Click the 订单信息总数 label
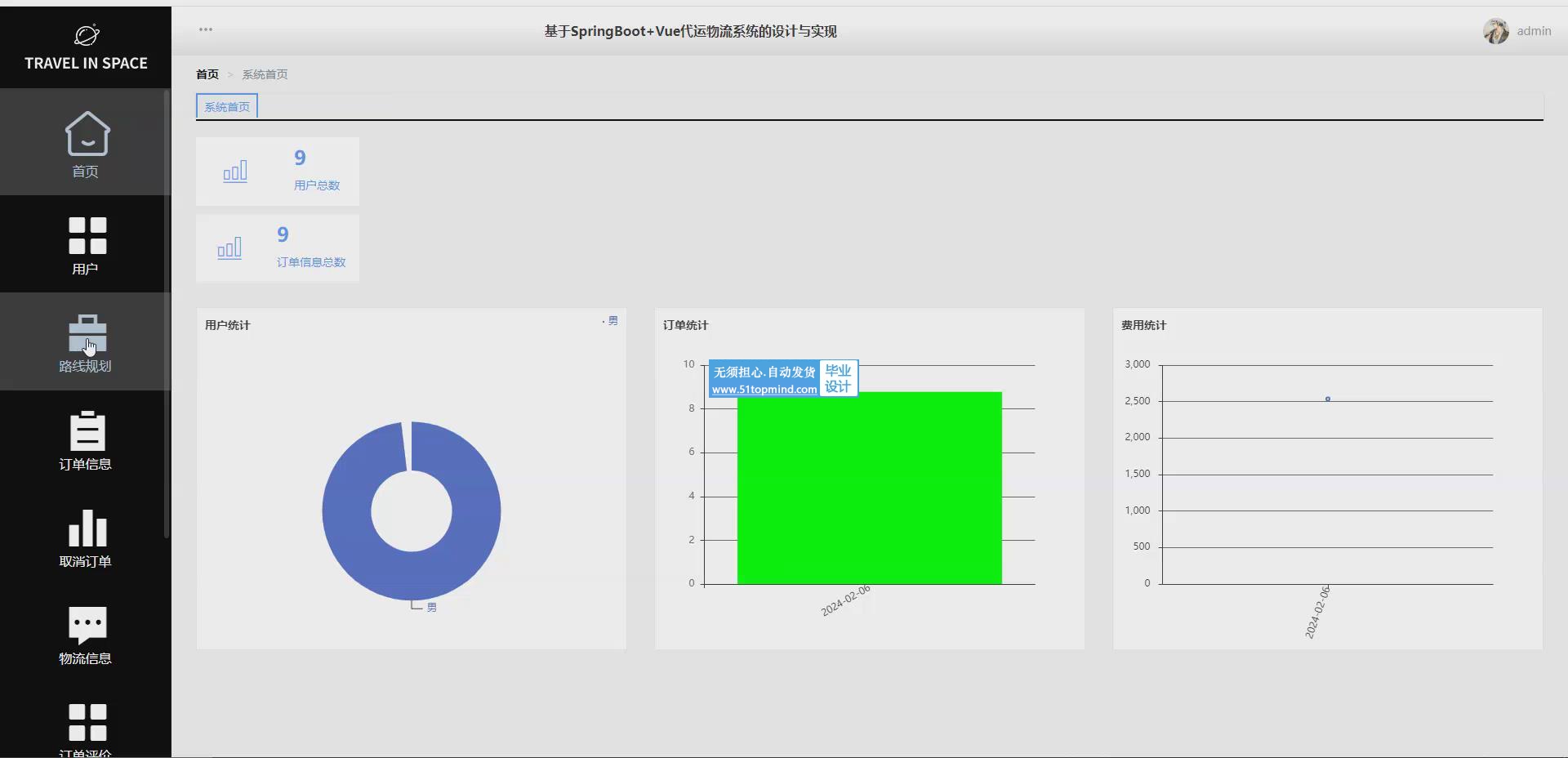 coord(311,262)
